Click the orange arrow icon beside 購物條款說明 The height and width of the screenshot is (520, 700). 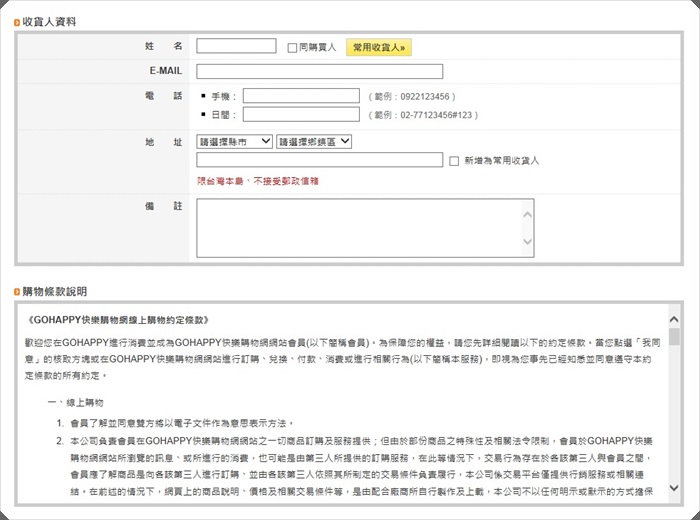coord(17,292)
